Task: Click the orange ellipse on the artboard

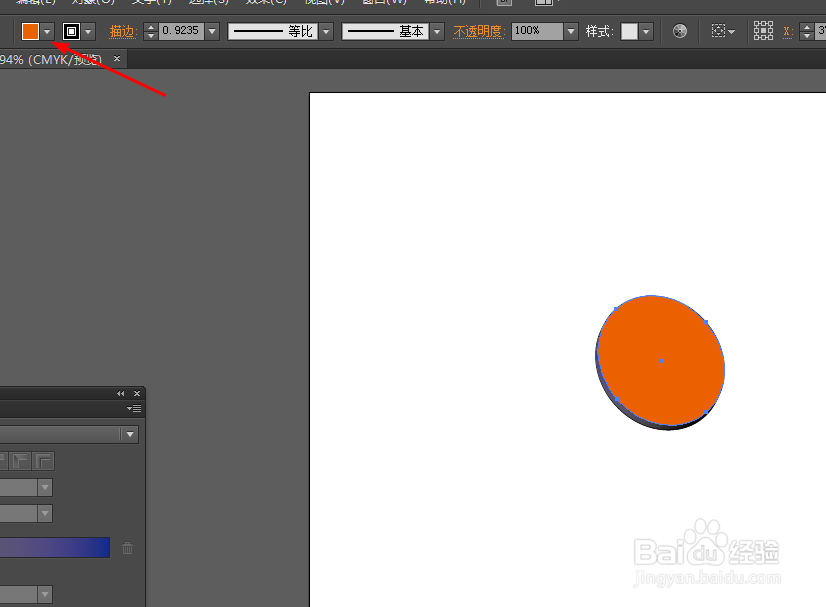Action: [x=661, y=361]
